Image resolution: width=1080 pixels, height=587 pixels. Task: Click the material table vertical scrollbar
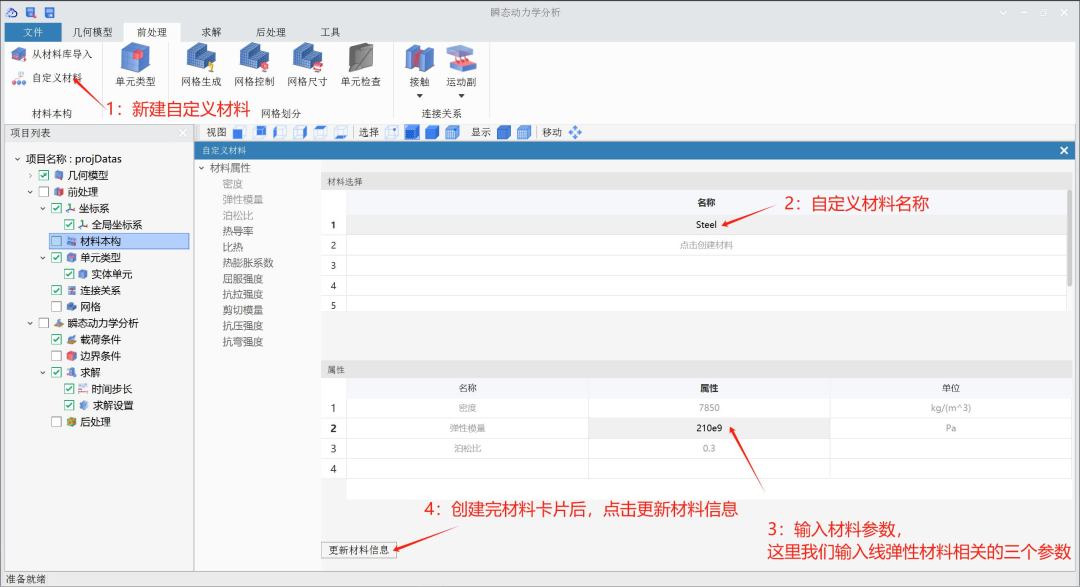[1069, 238]
